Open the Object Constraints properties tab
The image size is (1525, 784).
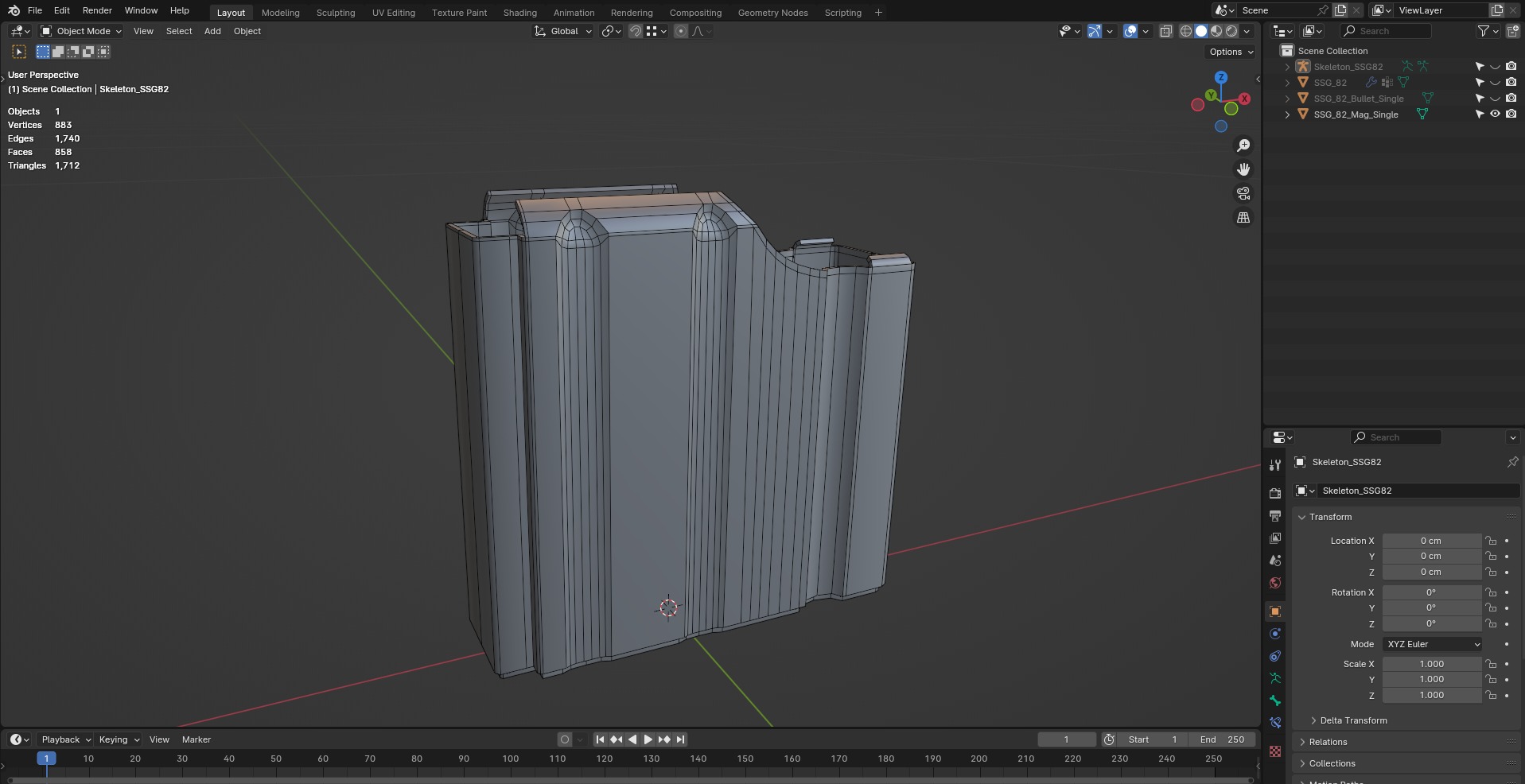pos(1275,656)
